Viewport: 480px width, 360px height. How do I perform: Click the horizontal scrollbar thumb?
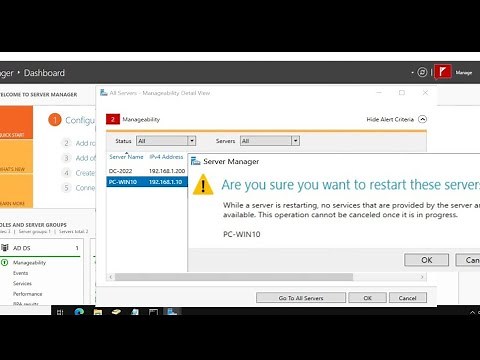coord(234,277)
